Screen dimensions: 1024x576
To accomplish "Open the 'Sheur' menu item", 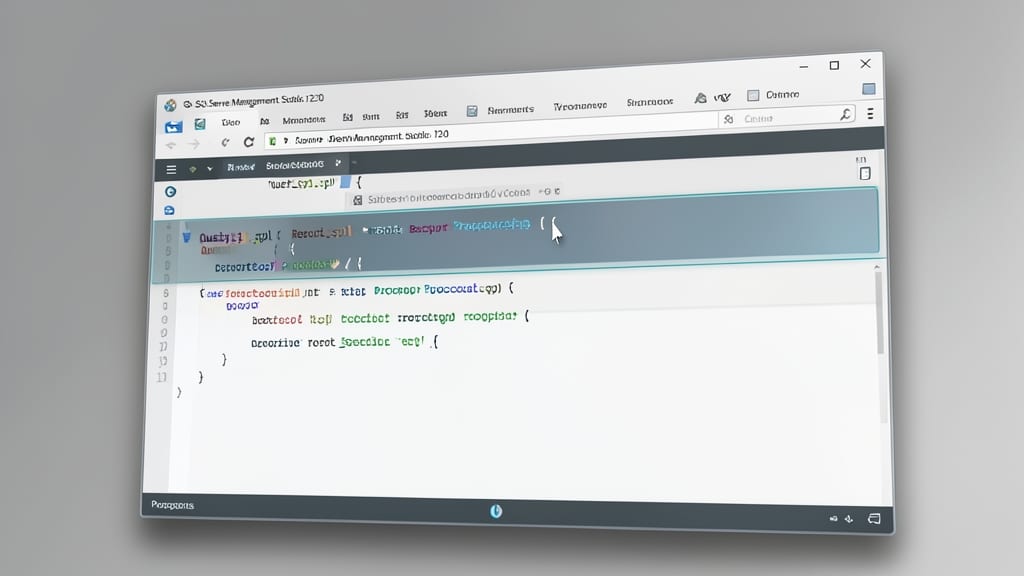I will point(436,114).
